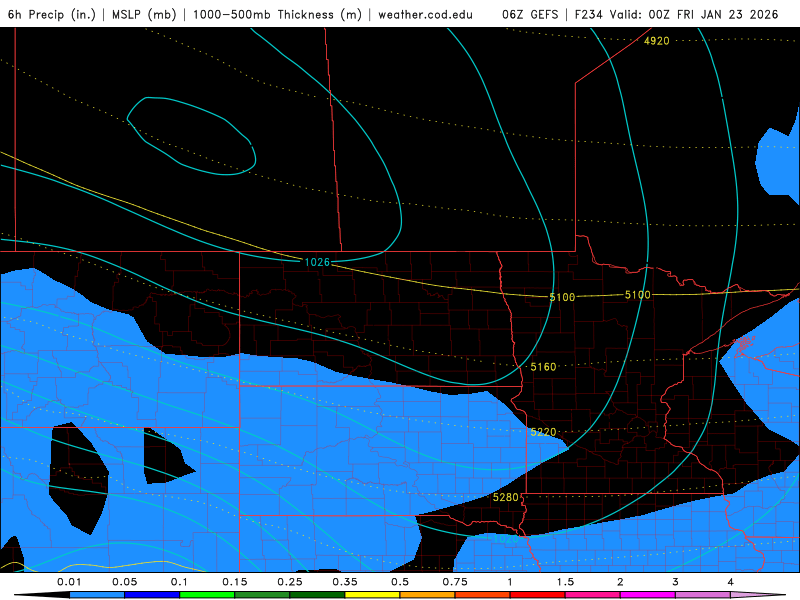This screenshot has width=800, height=600.
Task: Click the 0.05 legend value
Action: pyautogui.click(x=124, y=582)
